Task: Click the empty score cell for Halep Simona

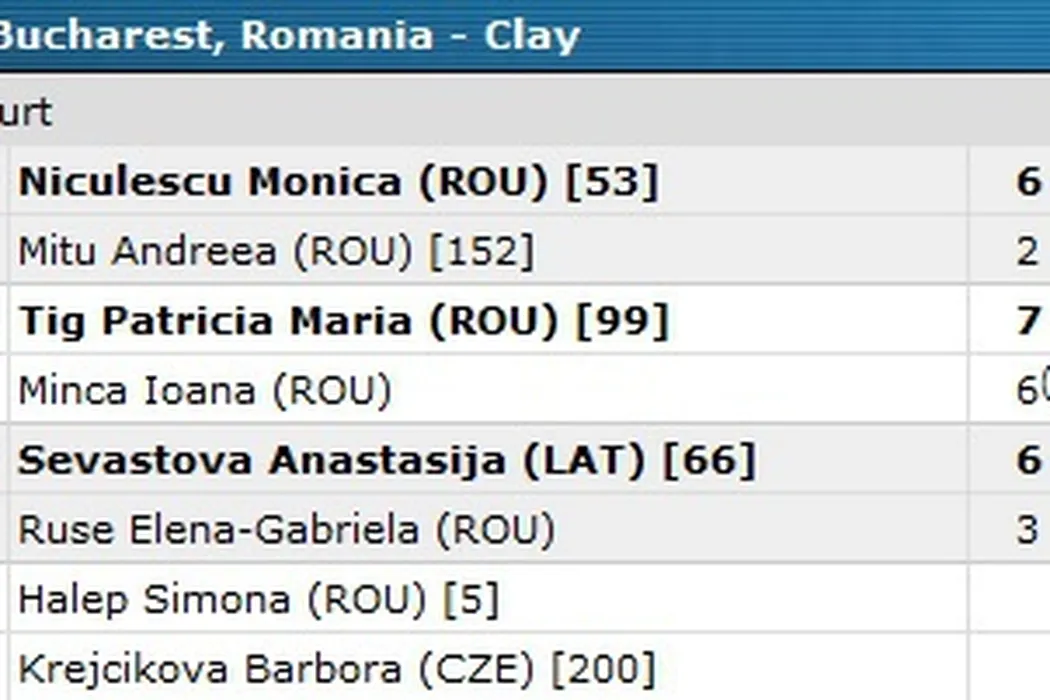Action: pyautogui.click(x=1010, y=599)
